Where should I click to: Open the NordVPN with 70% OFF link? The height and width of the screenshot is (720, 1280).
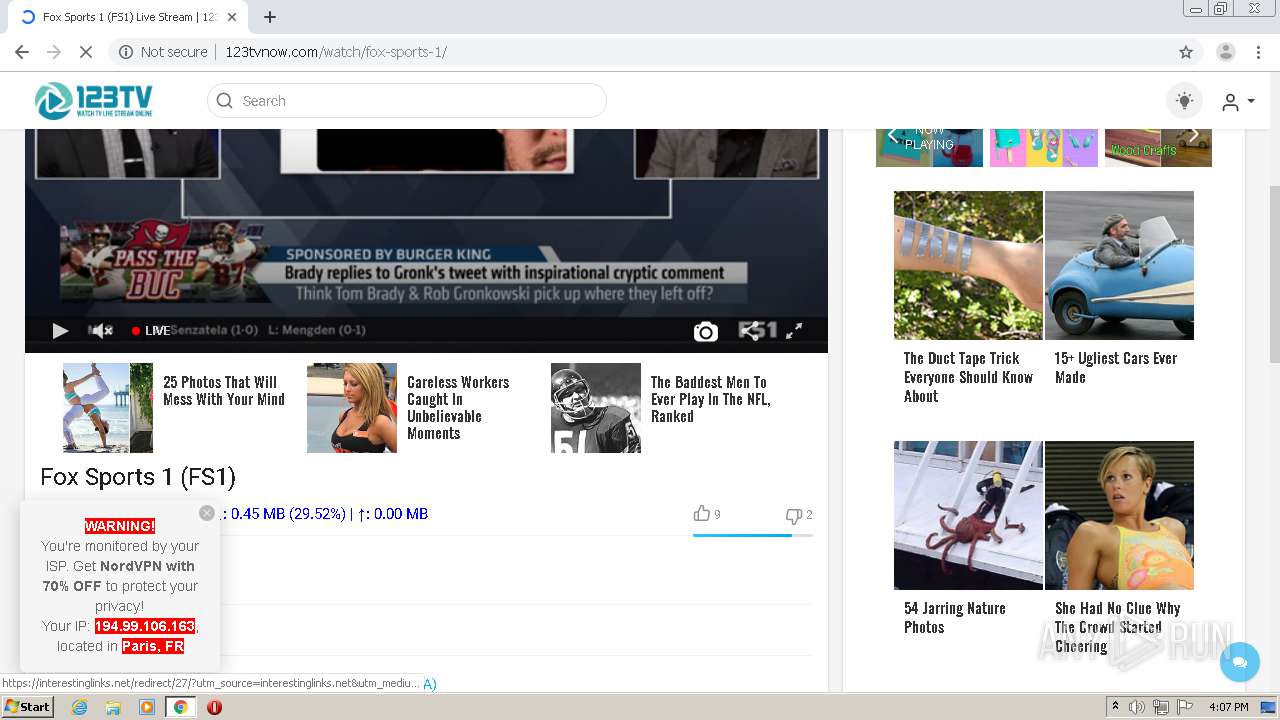[x=119, y=576]
